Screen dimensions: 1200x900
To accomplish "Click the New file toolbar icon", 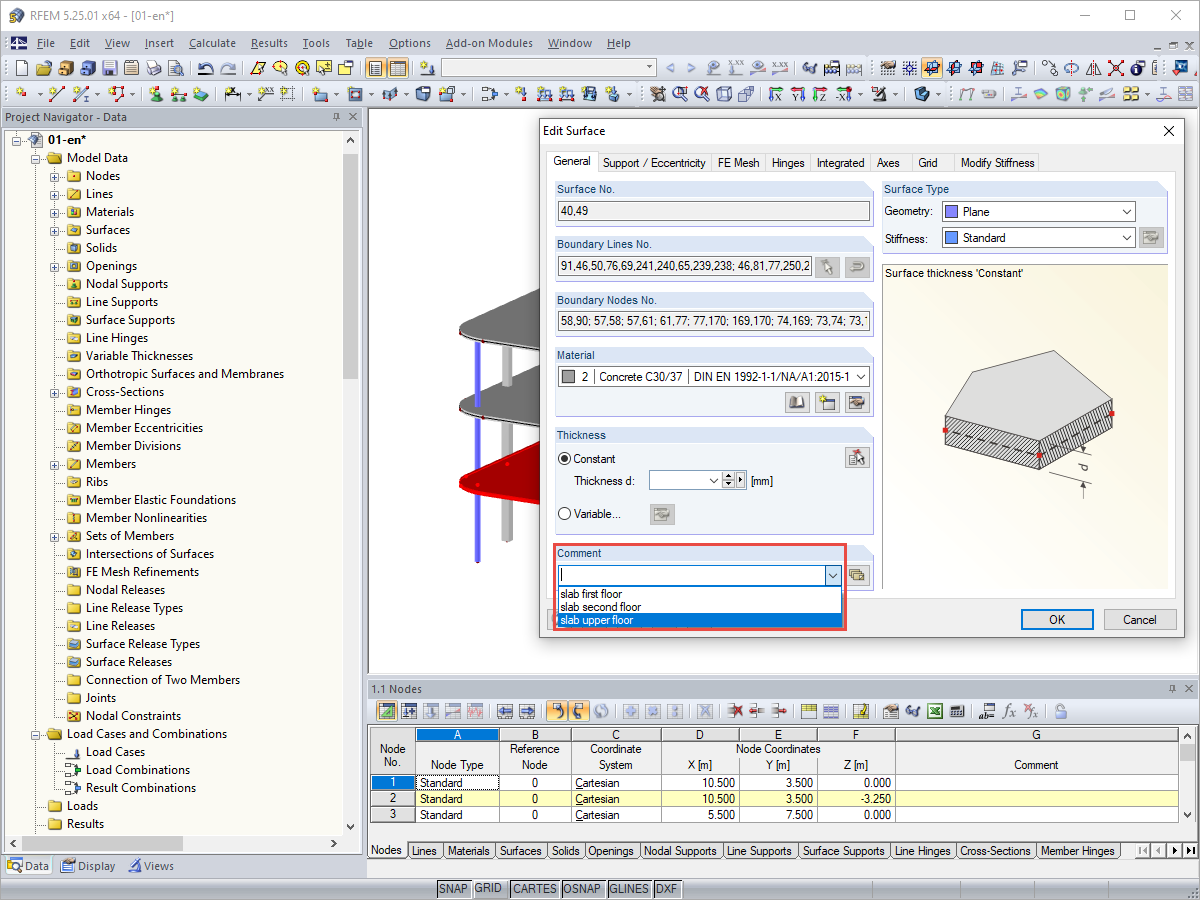I will [21, 68].
